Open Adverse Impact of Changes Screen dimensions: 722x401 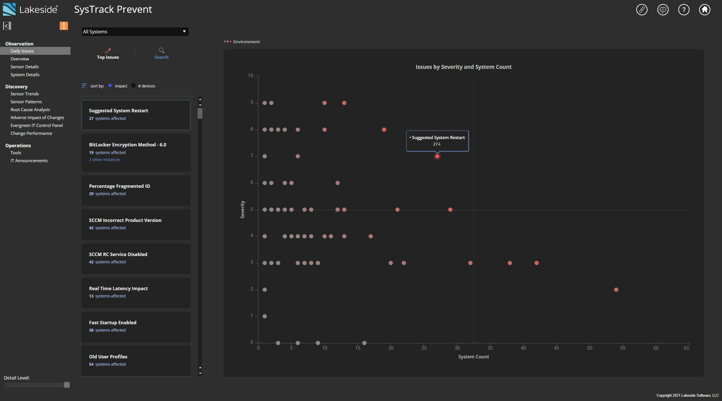point(37,117)
